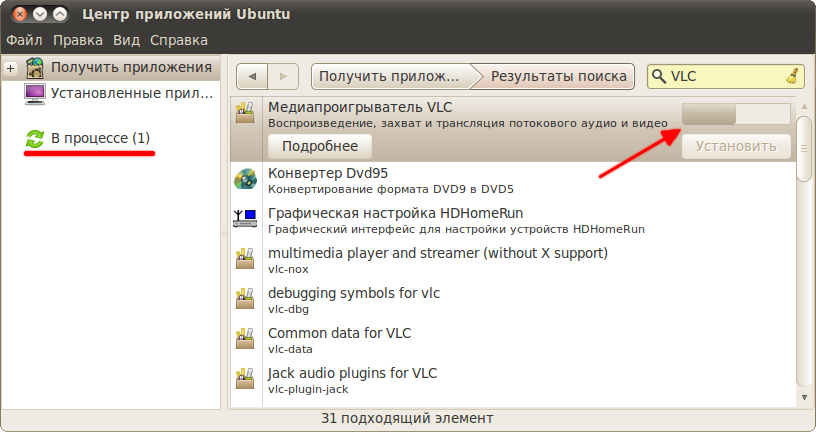Click the Получить прилож... breadcrumb

coord(390,77)
